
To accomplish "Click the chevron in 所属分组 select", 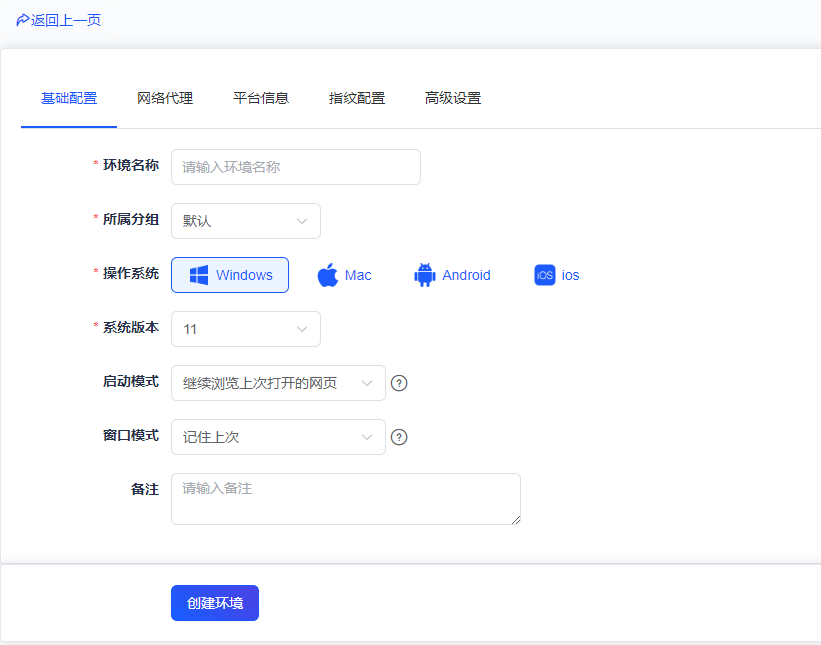I will pos(302,221).
